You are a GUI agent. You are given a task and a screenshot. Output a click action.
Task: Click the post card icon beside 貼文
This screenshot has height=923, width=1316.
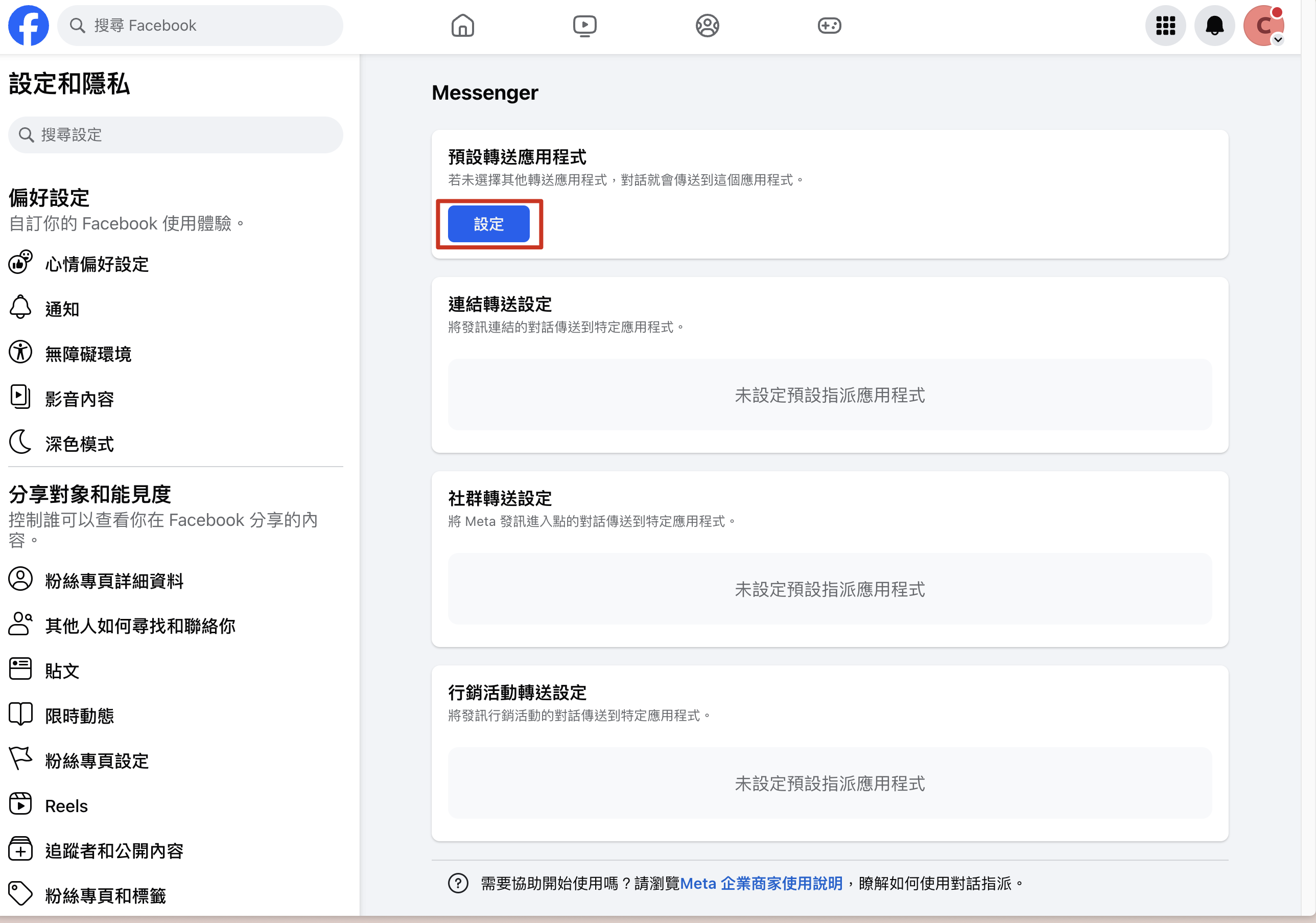coord(20,668)
